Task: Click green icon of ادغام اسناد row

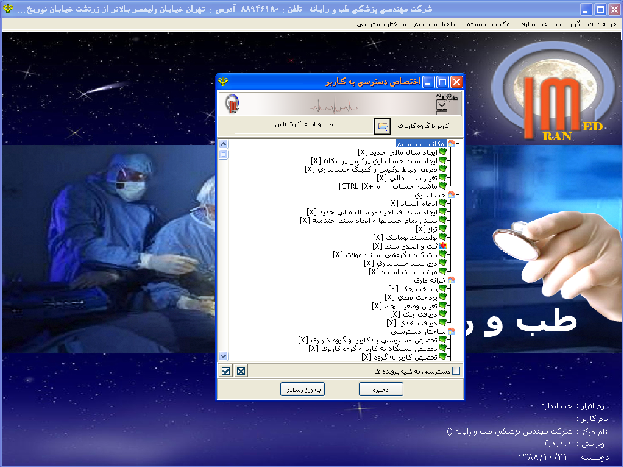Action: pos(443,203)
